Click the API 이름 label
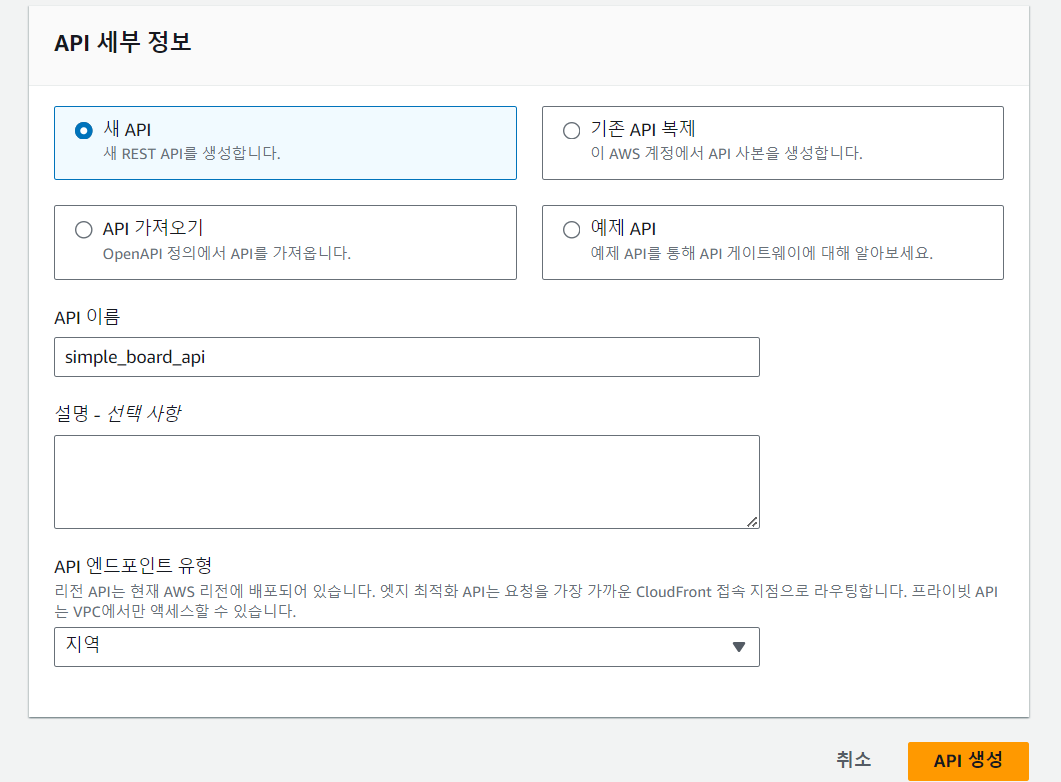 [x=87, y=317]
